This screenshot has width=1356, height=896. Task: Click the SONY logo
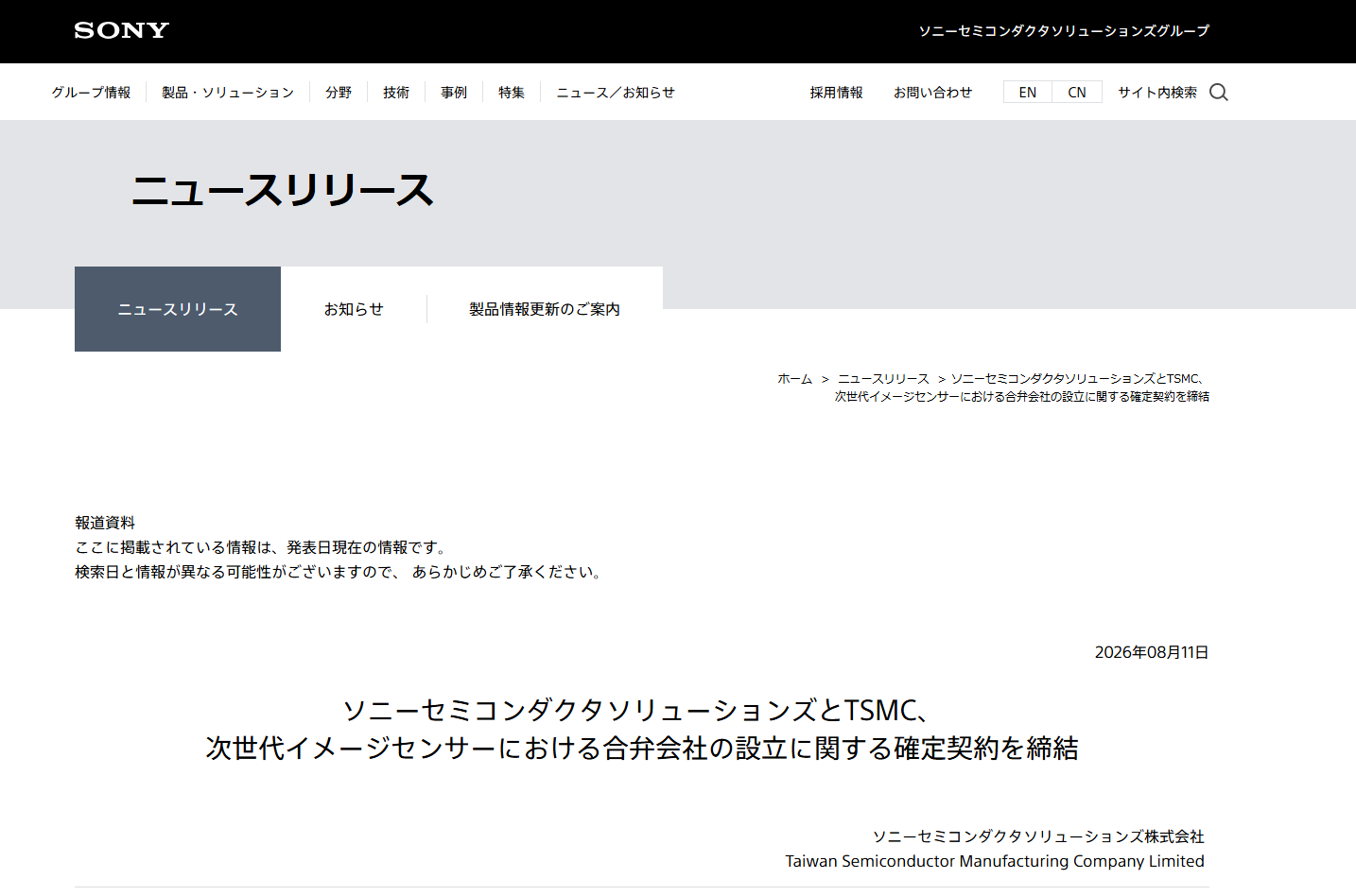click(121, 30)
